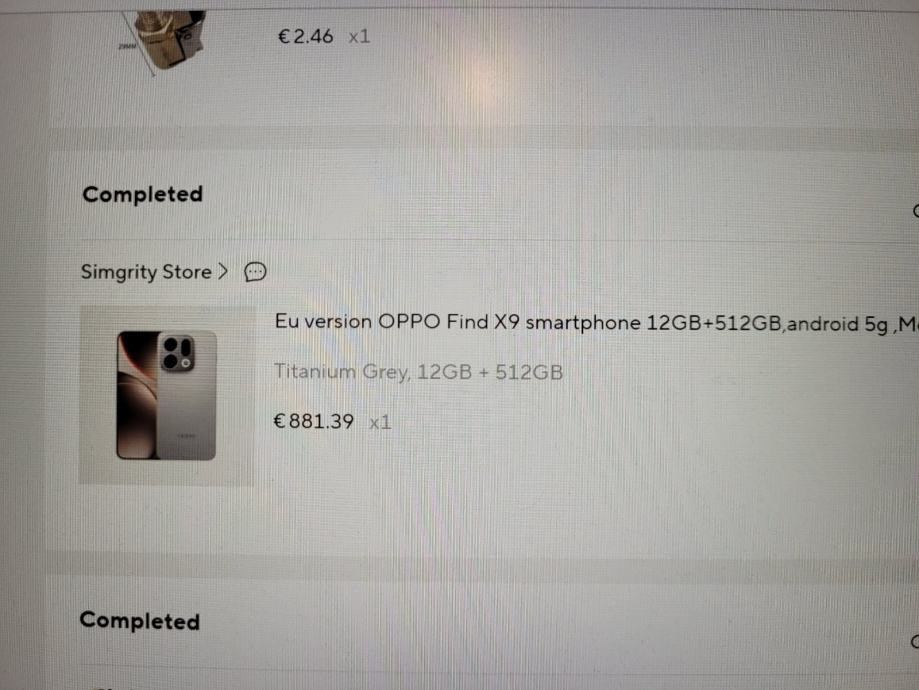Image resolution: width=919 pixels, height=690 pixels.
Task: Click the Eu version OPPO Find X9 title
Action: (597, 323)
